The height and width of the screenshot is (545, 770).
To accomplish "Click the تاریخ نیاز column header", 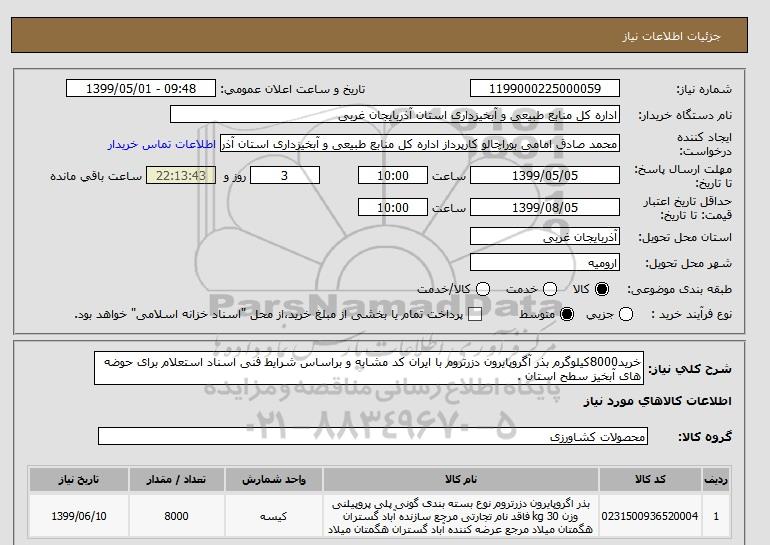I will click(x=79, y=480).
